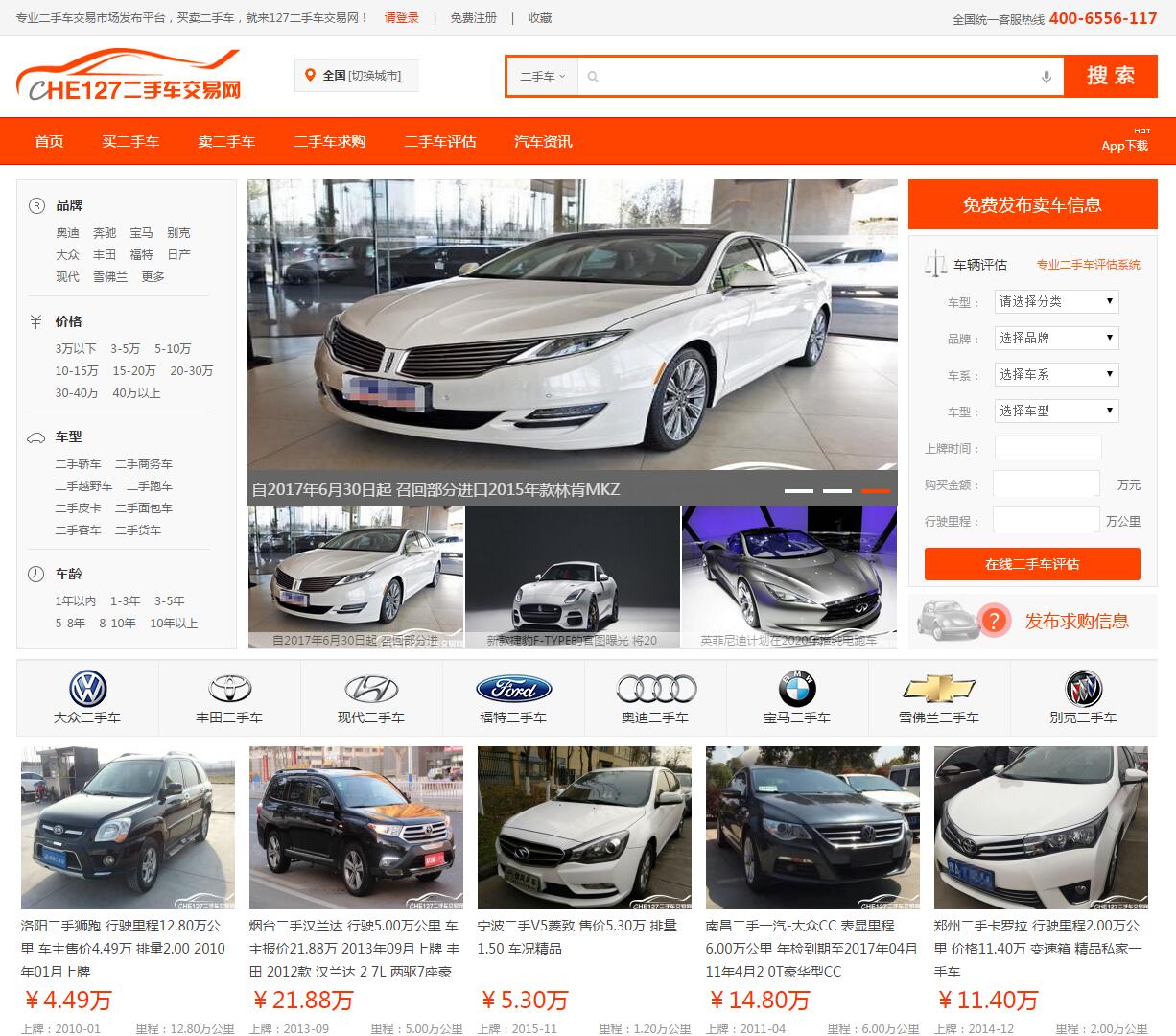Viewport: 1176px width, 1036px height.
Task: Open the 选择车系 dropdown
Action: [1056, 374]
